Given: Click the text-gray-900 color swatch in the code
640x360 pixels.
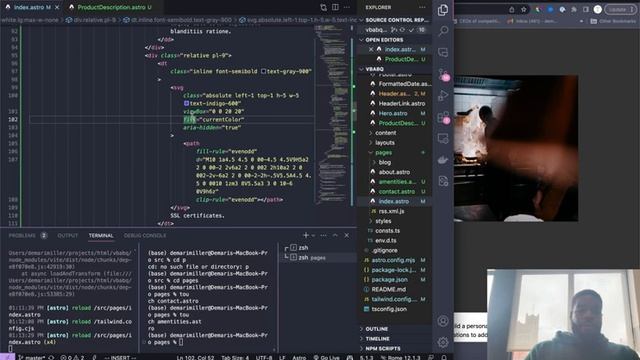Looking at the screenshot, I should point(263,71).
